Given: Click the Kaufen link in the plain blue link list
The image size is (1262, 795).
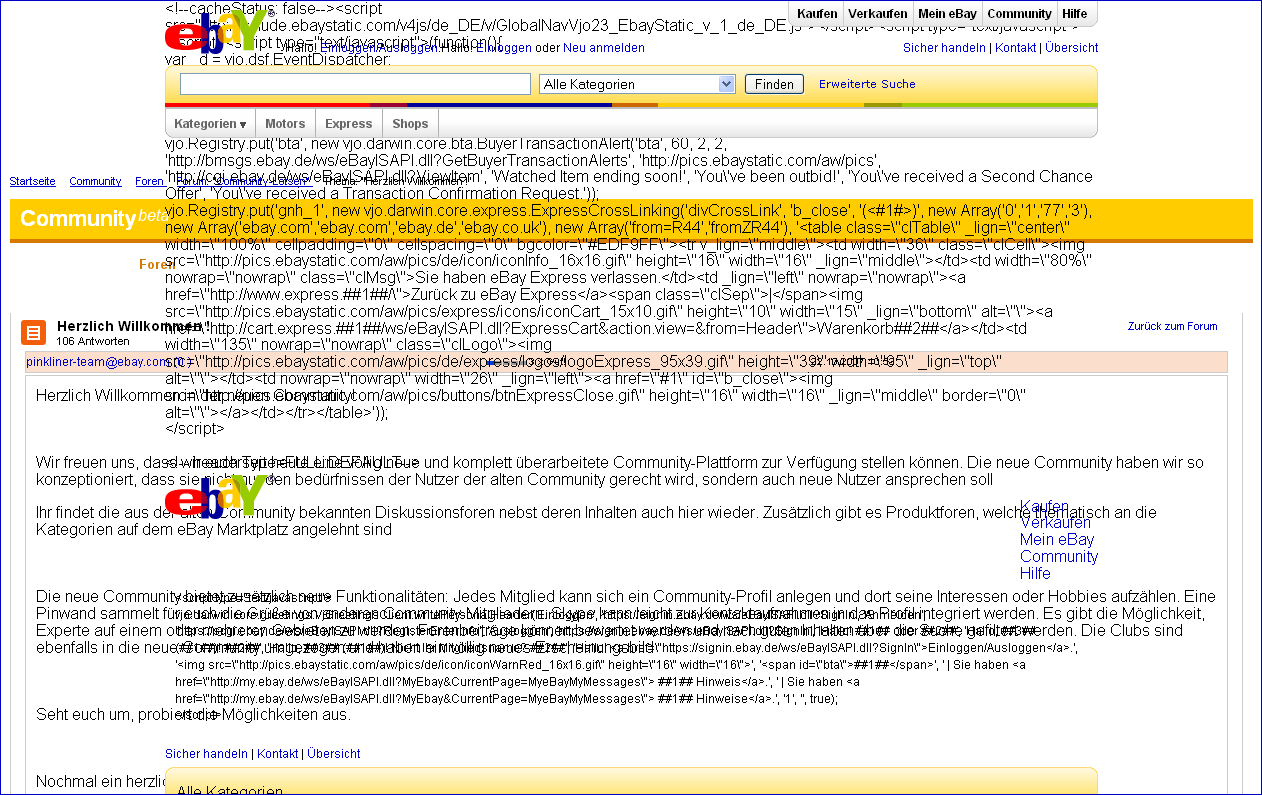Looking at the screenshot, I should tap(1044, 506).
